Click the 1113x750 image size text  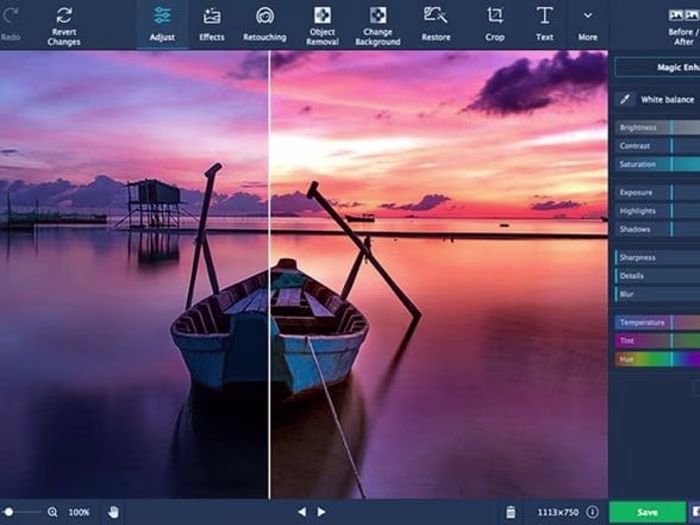[558, 512]
